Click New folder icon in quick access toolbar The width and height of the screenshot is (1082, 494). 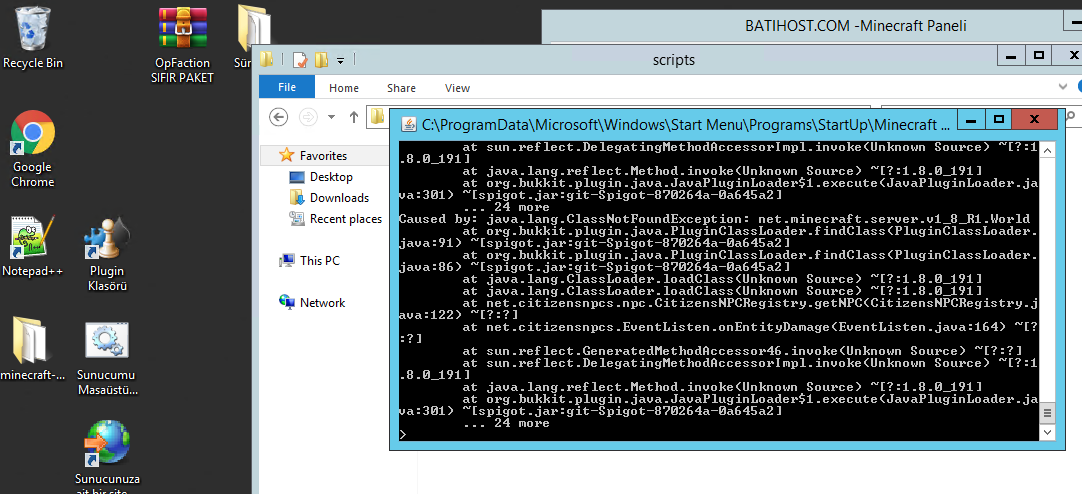pyautogui.click(x=321, y=60)
